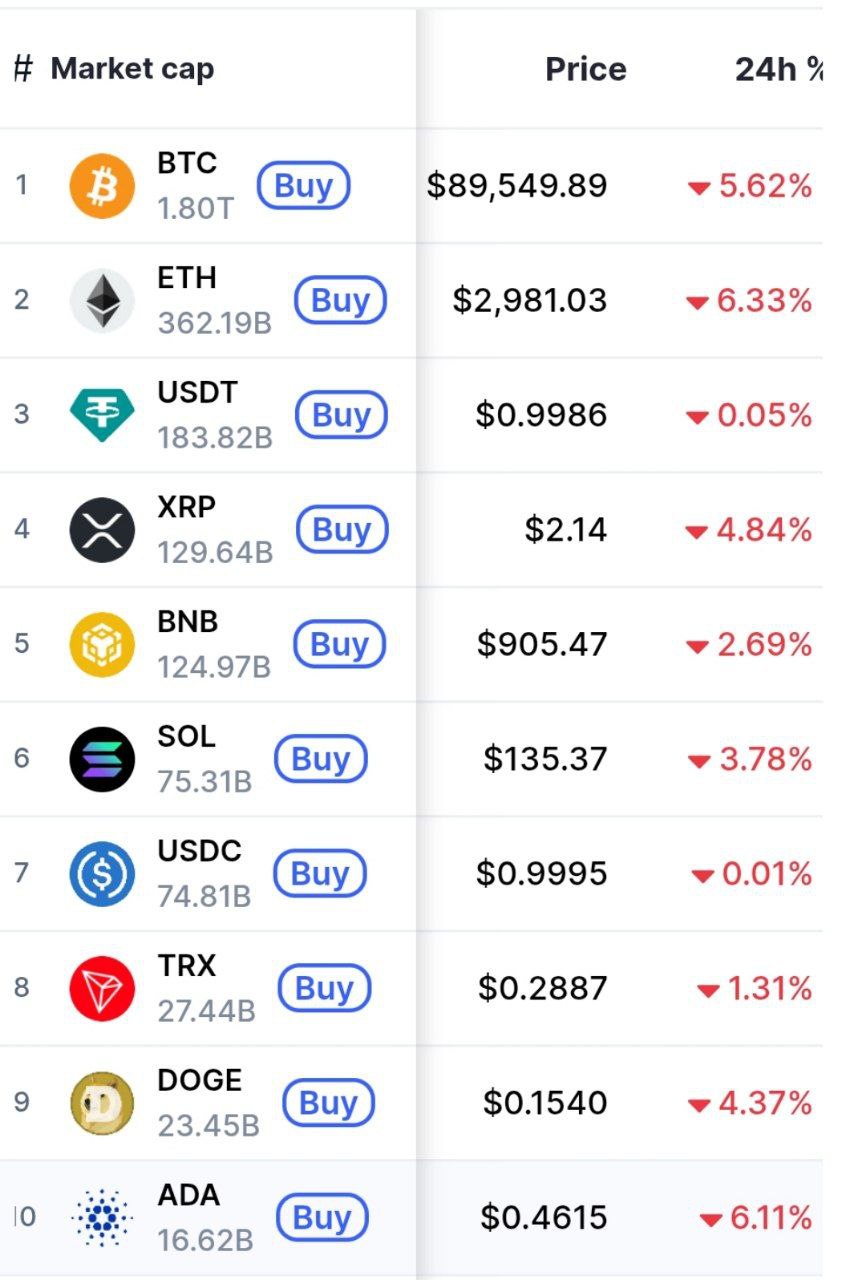The width and height of the screenshot is (866, 1280).
Task: Click the BNB coin icon
Action: (x=102, y=644)
